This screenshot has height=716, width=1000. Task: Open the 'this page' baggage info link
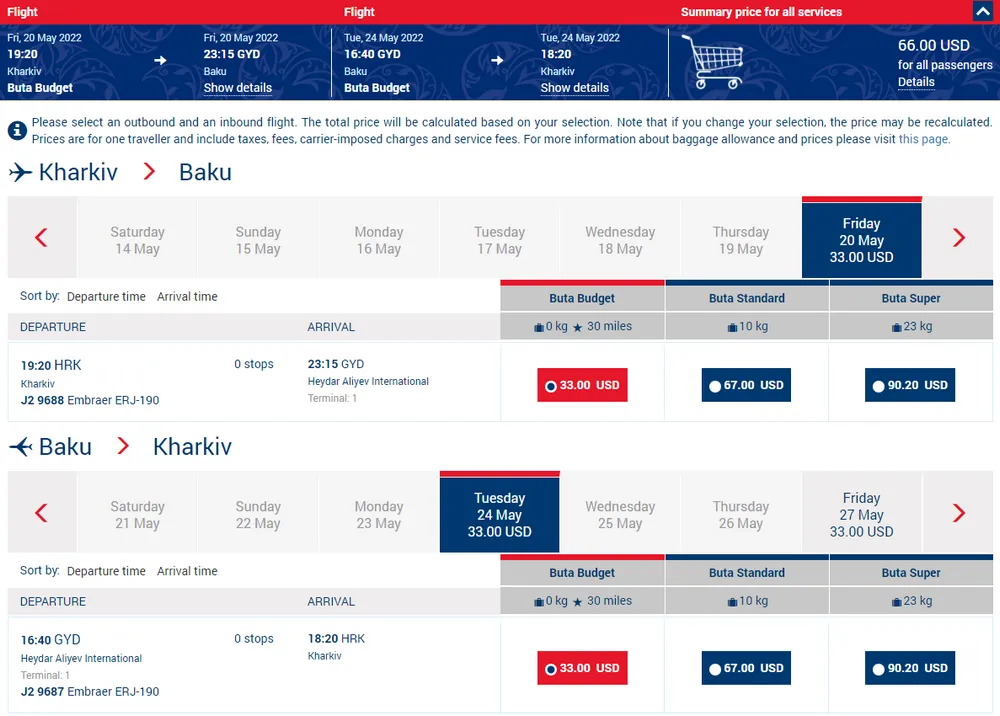point(923,139)
